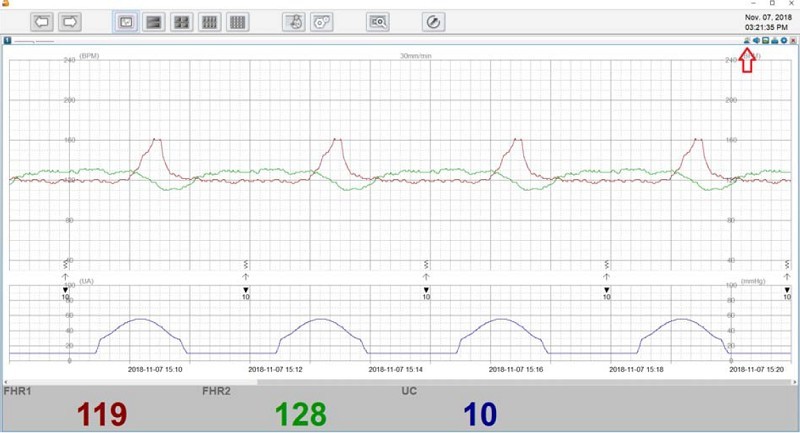Select the dense multi-column grid layout
Screen dimensions: 800x433
[x=238, y=20]
